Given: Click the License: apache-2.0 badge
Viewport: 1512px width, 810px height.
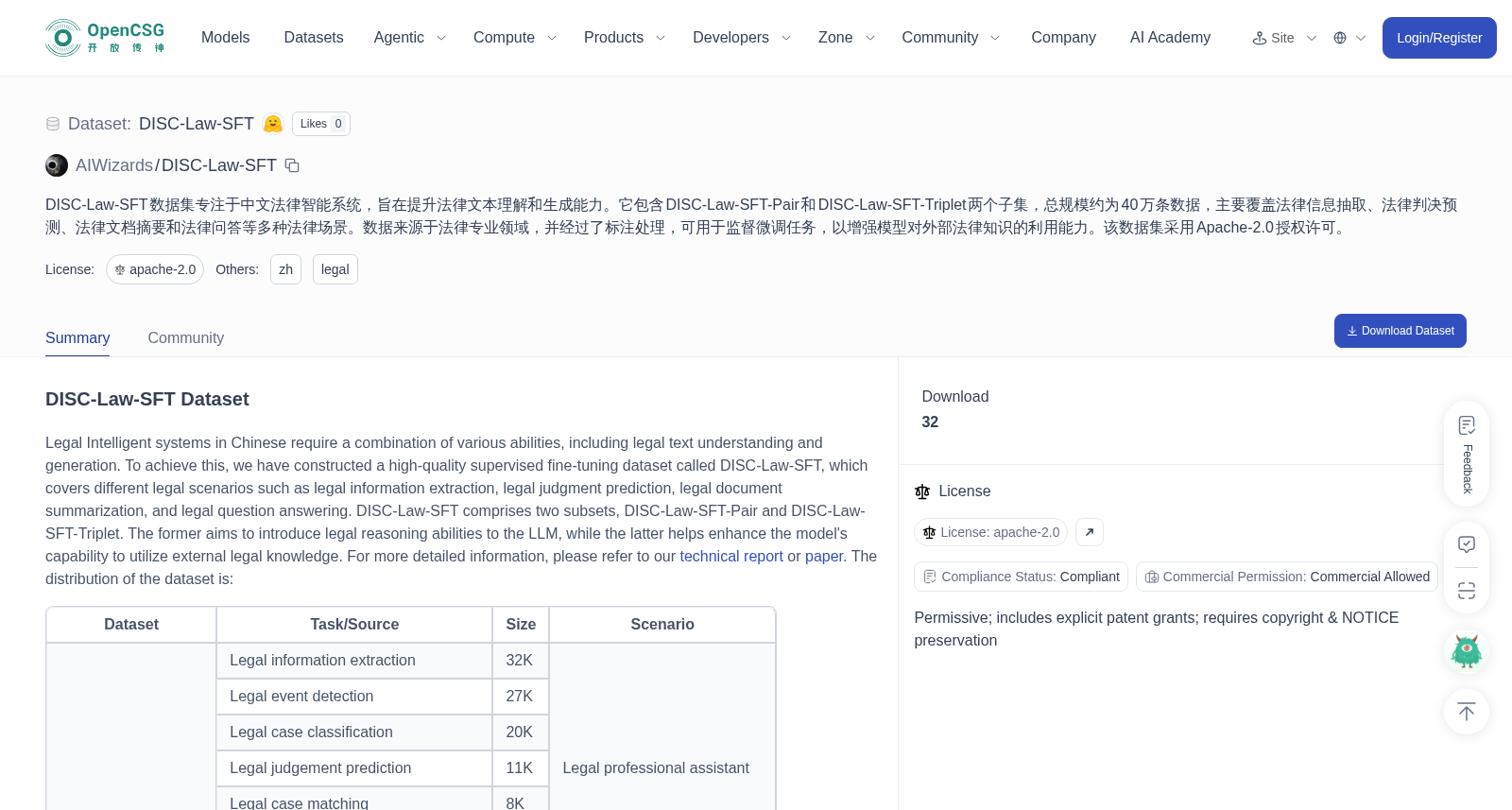Looking at the screenshot, I should click(x=991, y=532).
